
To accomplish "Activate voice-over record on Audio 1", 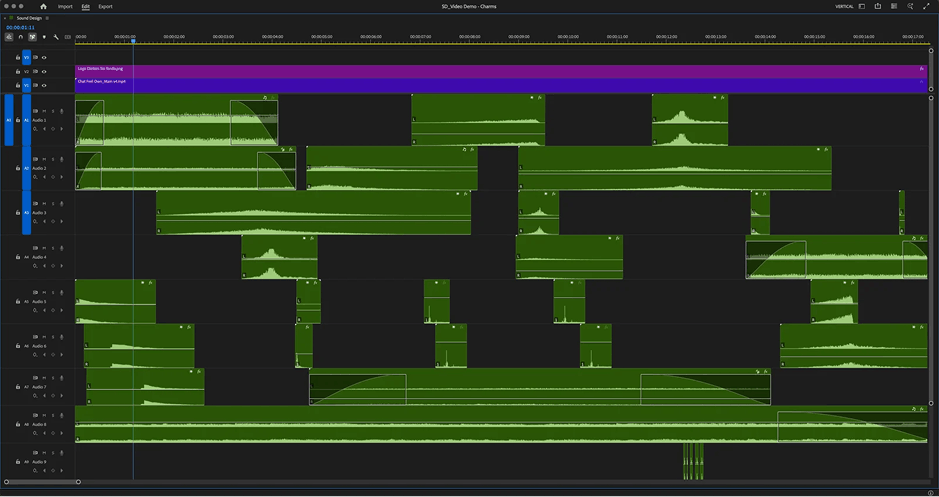I will click(x=62, y=111).
